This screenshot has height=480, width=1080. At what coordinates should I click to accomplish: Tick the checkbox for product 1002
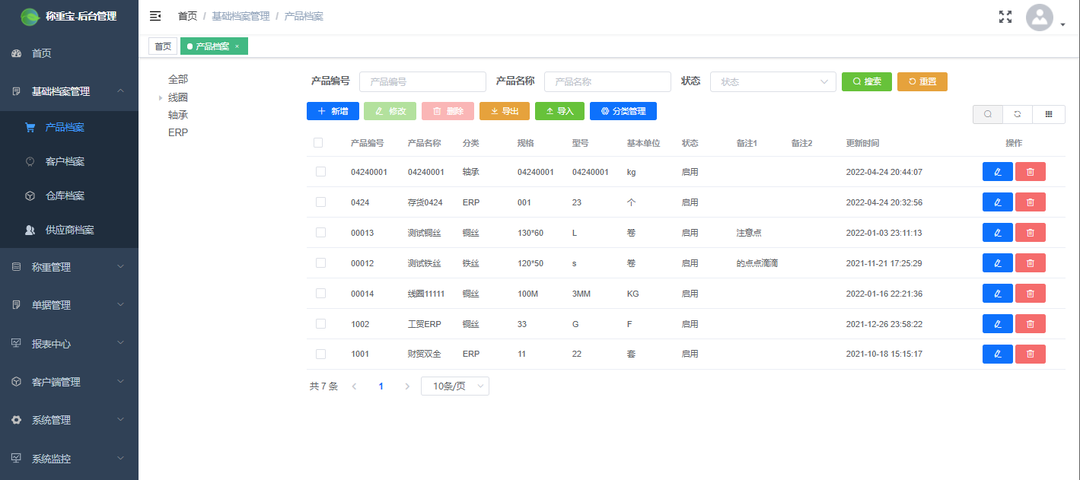320,324
